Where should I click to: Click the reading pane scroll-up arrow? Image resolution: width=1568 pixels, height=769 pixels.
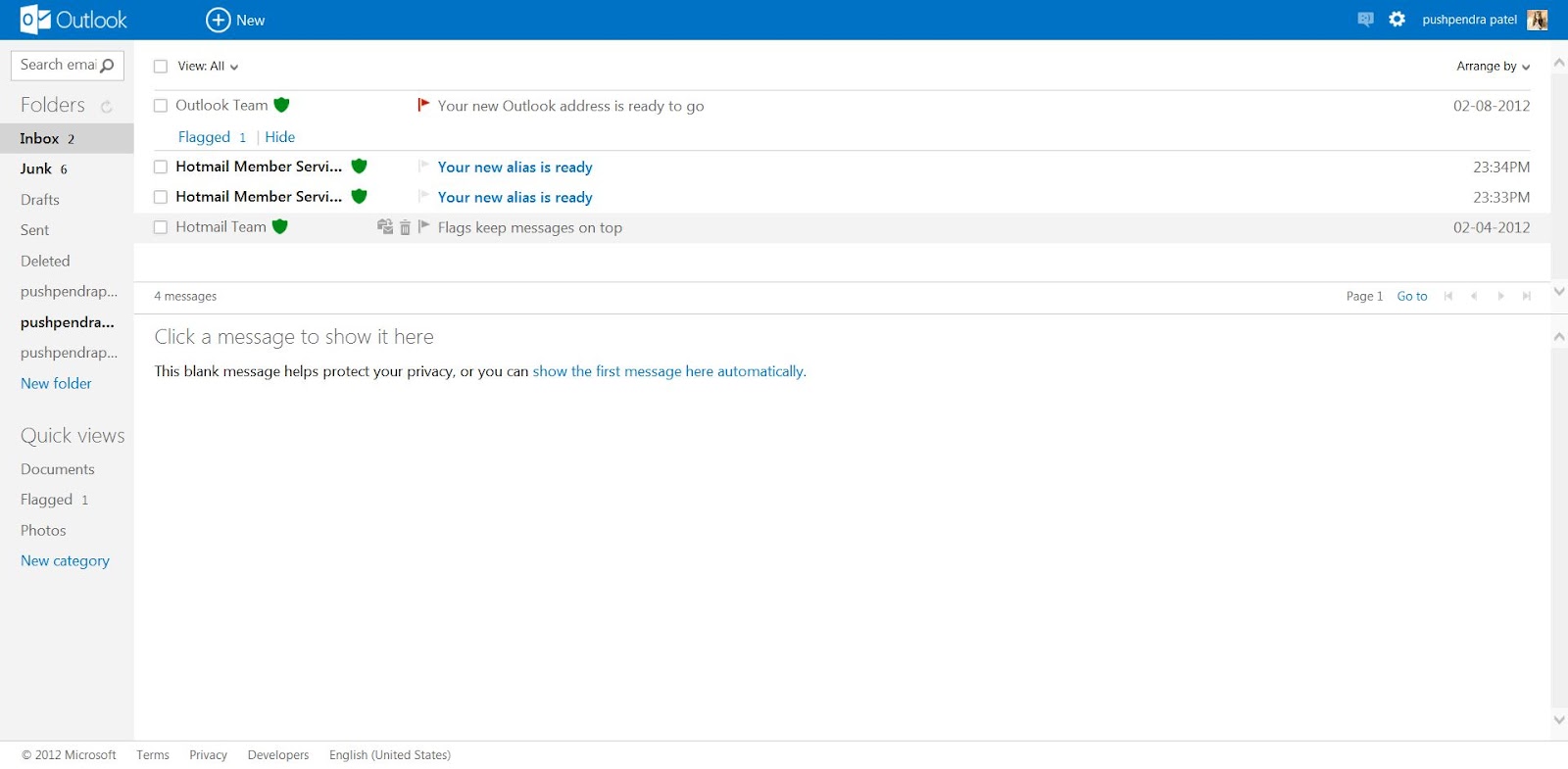1559,337
